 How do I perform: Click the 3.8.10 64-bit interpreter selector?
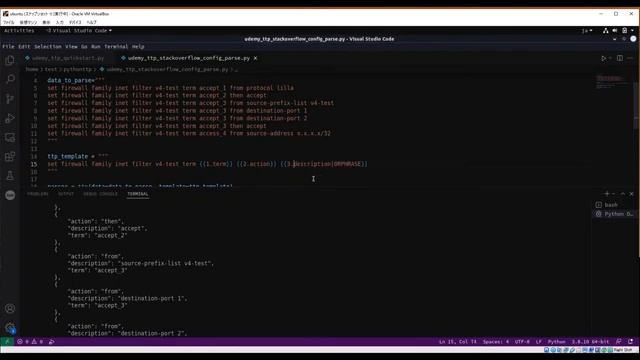pos(590,342)
